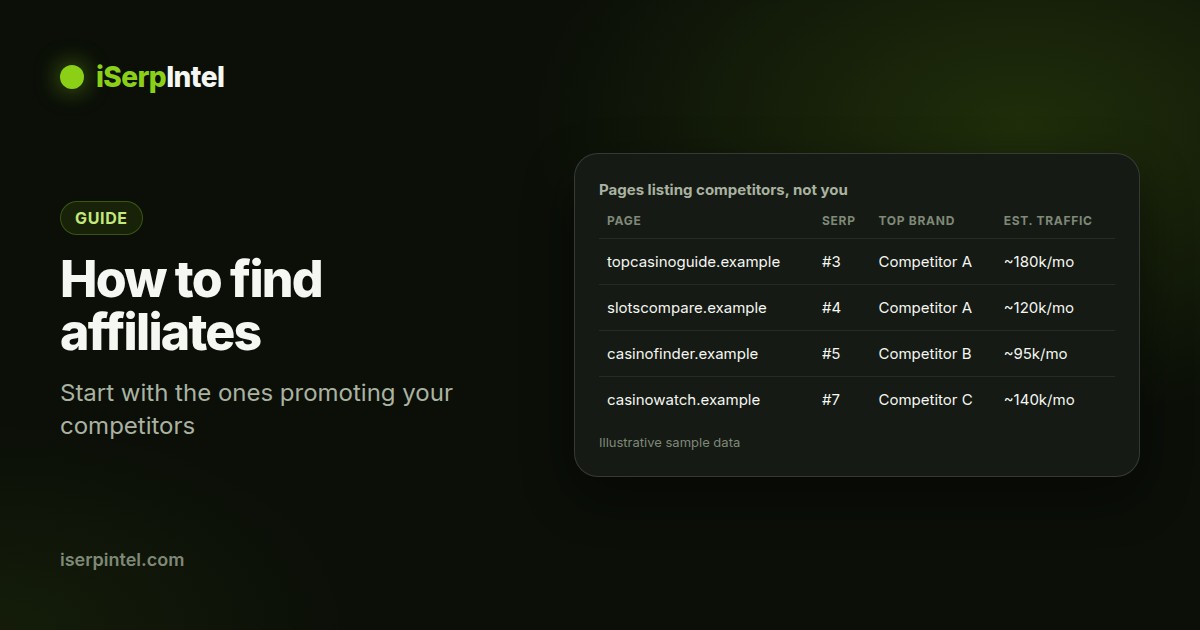Click the ~140k/mo traffic value
Viewport: 1200px width, 630px height.
1039,400
